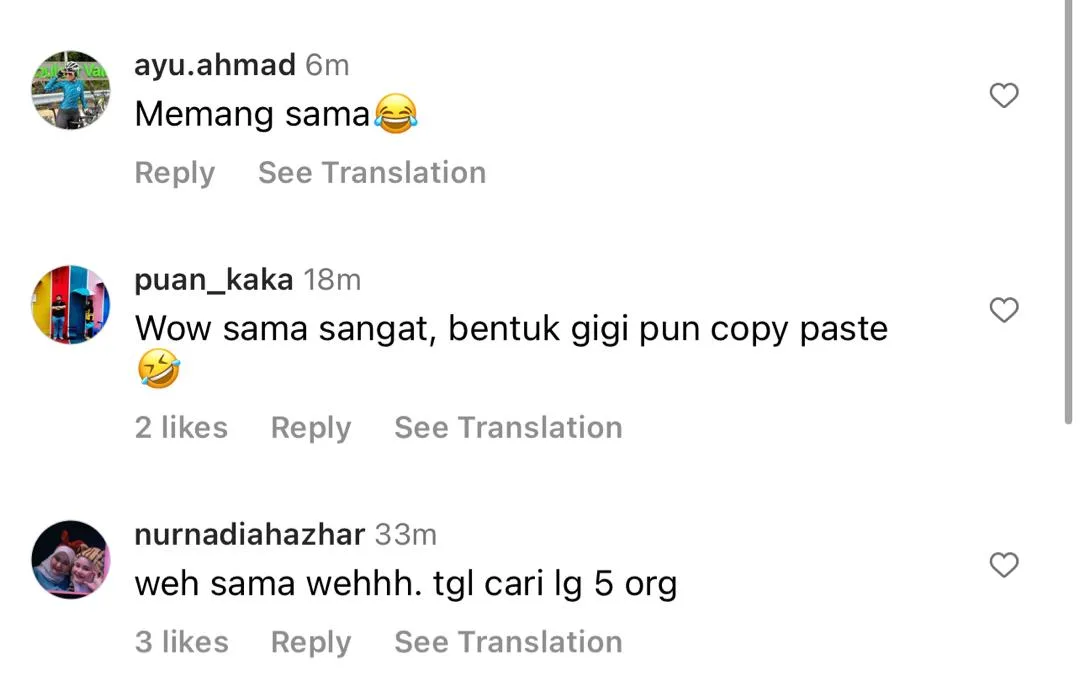View the 2 likes on puan_kaka's comment
This screenshot has height=677, width=1080.
pos(181,428)
